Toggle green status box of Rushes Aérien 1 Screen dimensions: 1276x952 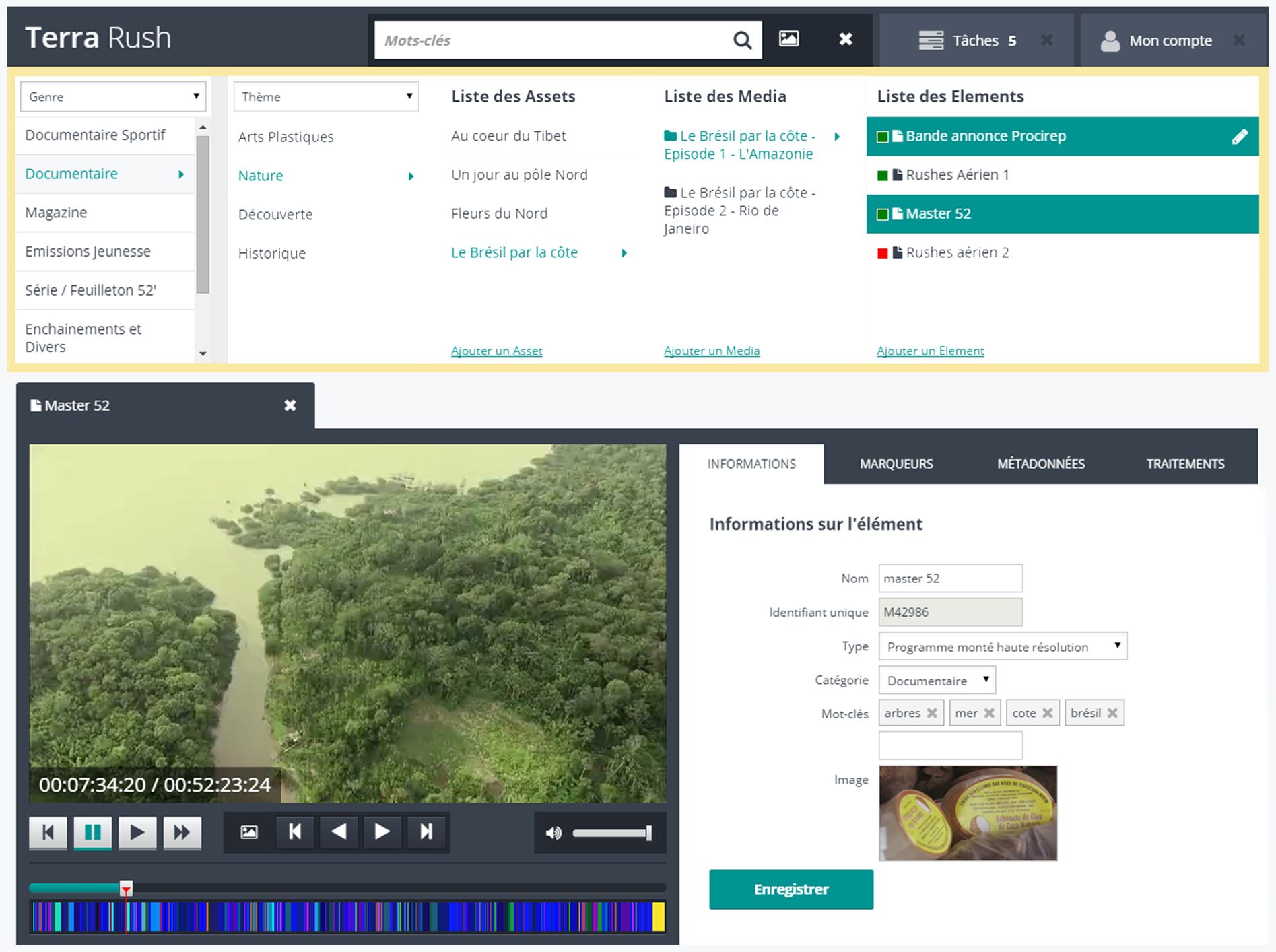pyautogui.click(x=882, y=176)
